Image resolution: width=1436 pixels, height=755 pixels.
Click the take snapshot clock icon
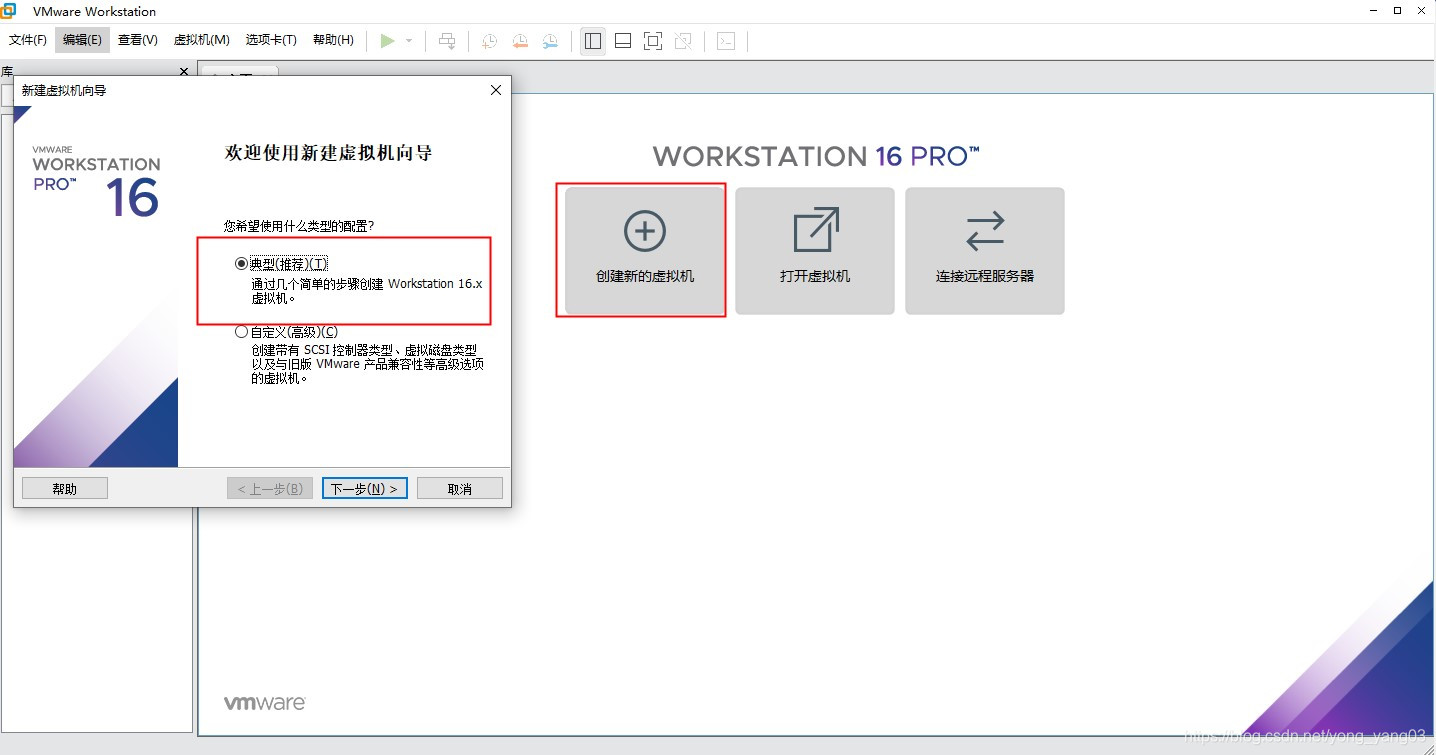(489, 41)
